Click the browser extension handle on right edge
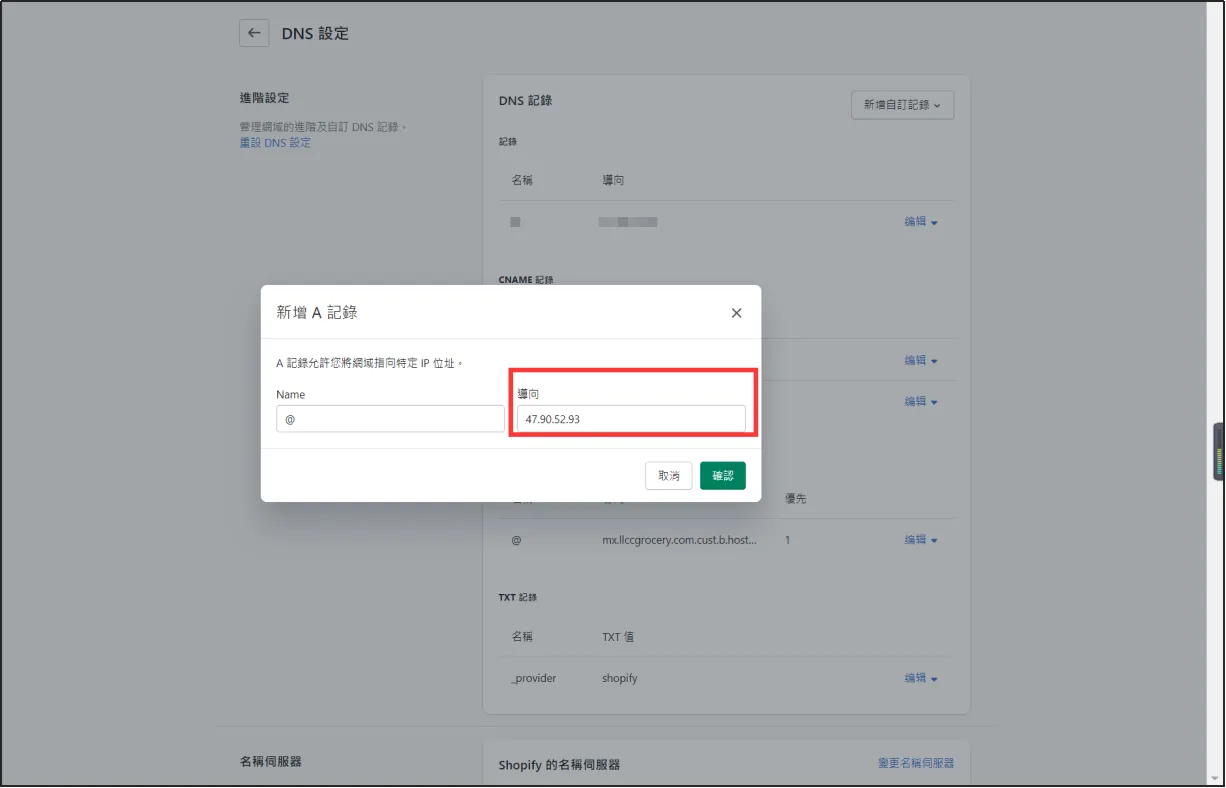The width and height of the screenshot is (1226, 788). pos(1218,452)
